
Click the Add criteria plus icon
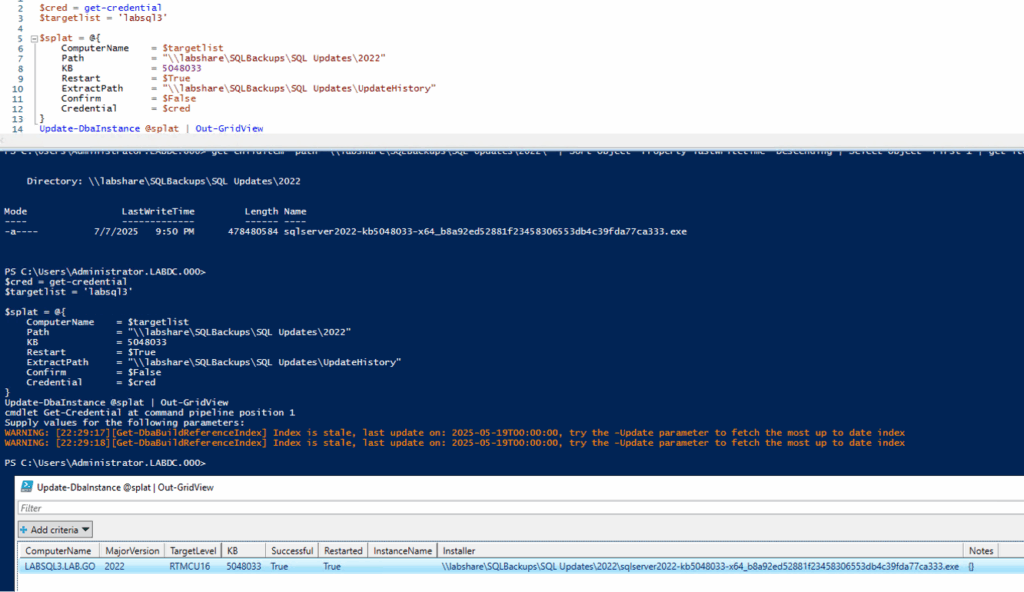point(22,529)
